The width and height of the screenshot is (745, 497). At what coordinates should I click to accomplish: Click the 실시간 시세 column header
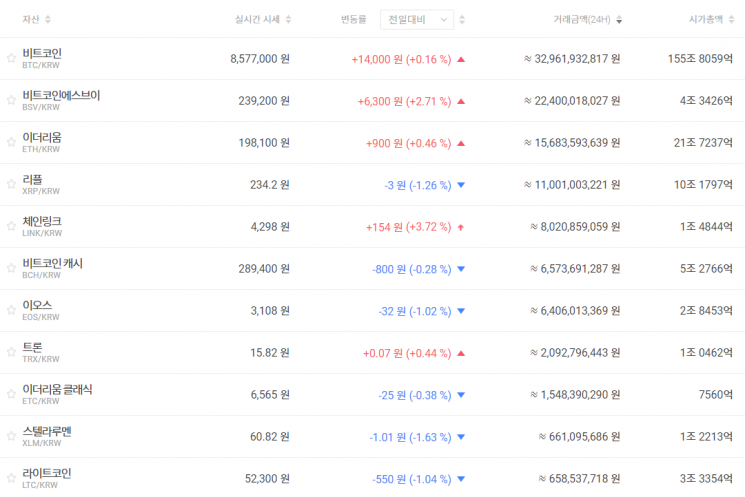257,19
